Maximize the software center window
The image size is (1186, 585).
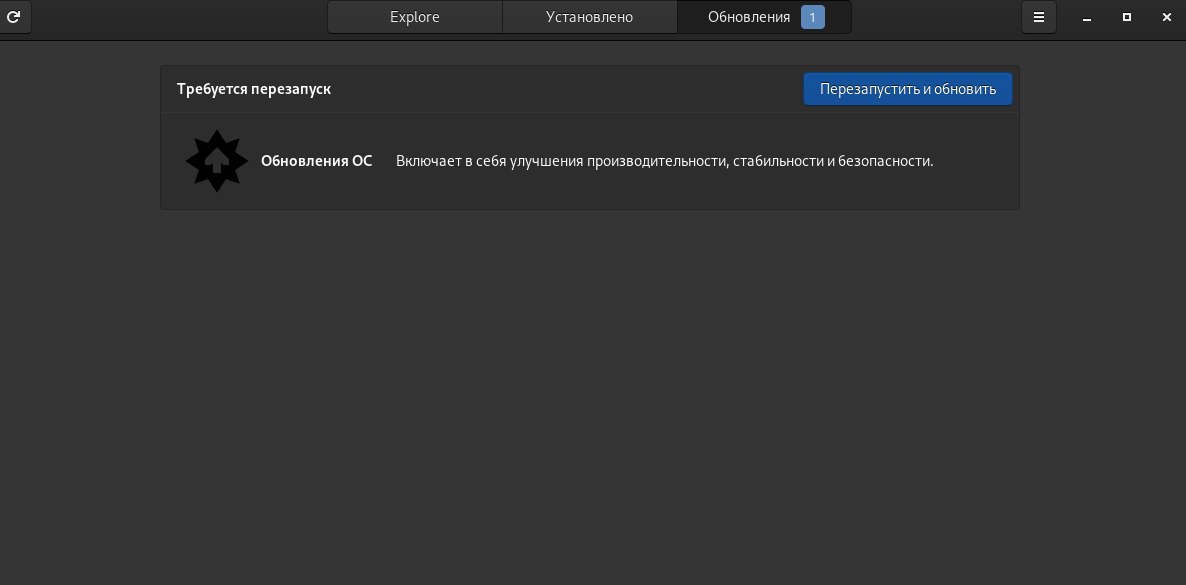click(1127, 17)
